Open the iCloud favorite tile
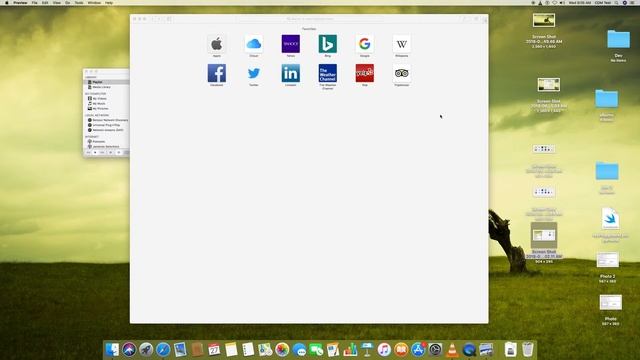640x360 pixels. 253,44
